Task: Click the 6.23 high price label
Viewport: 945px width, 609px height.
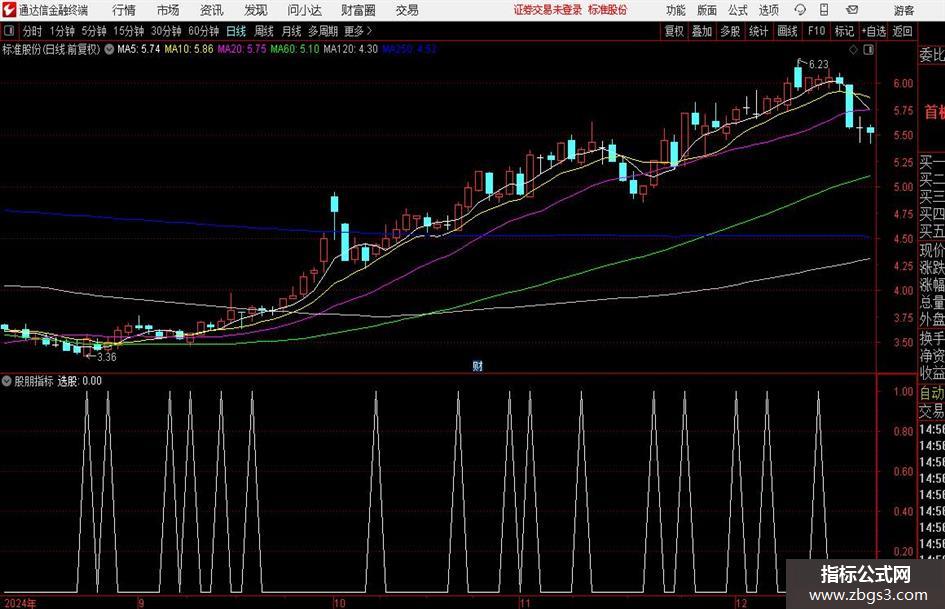Action: [818, 64]
